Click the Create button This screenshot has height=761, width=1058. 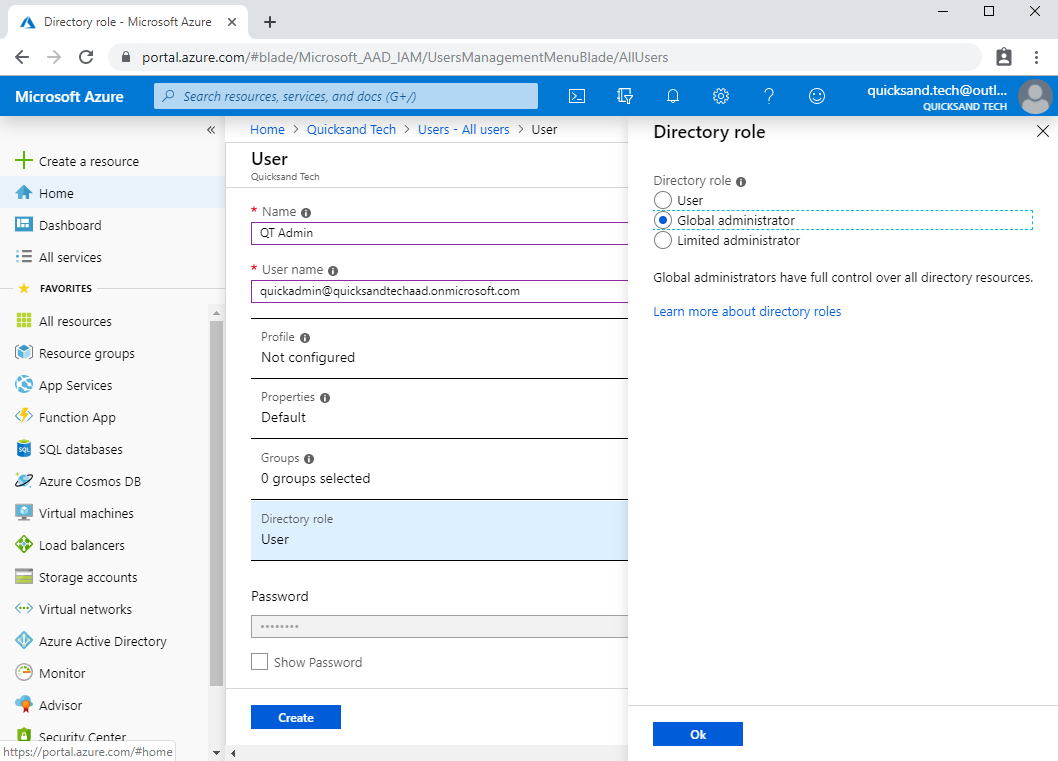(296, 717)
